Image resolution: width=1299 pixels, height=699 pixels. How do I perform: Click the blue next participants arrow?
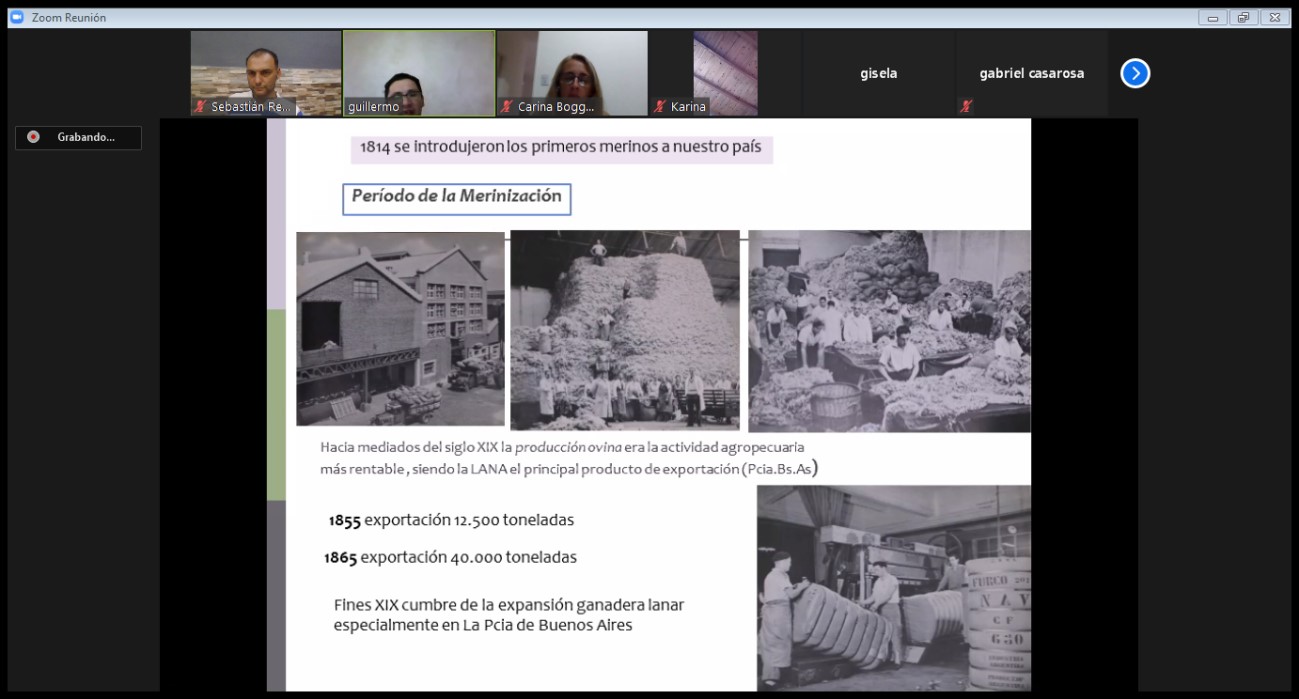point(1135,73)
